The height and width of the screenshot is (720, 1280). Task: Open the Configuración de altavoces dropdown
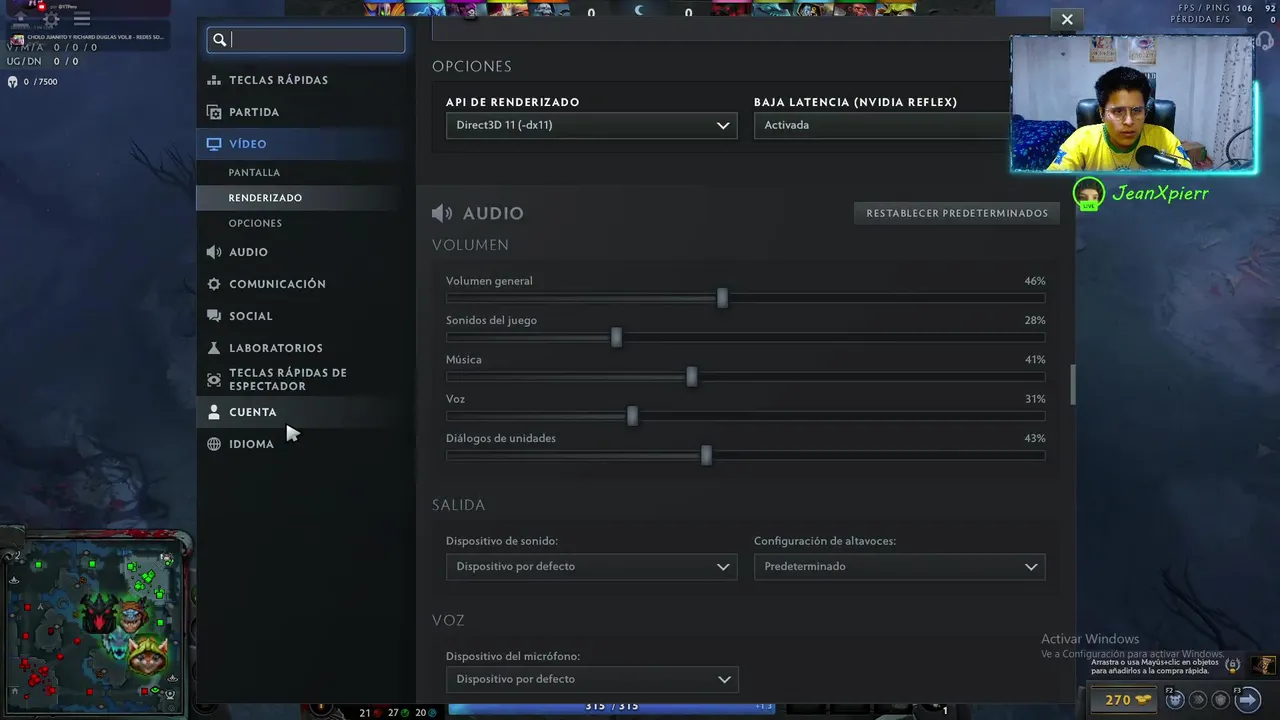pos(900,566)
